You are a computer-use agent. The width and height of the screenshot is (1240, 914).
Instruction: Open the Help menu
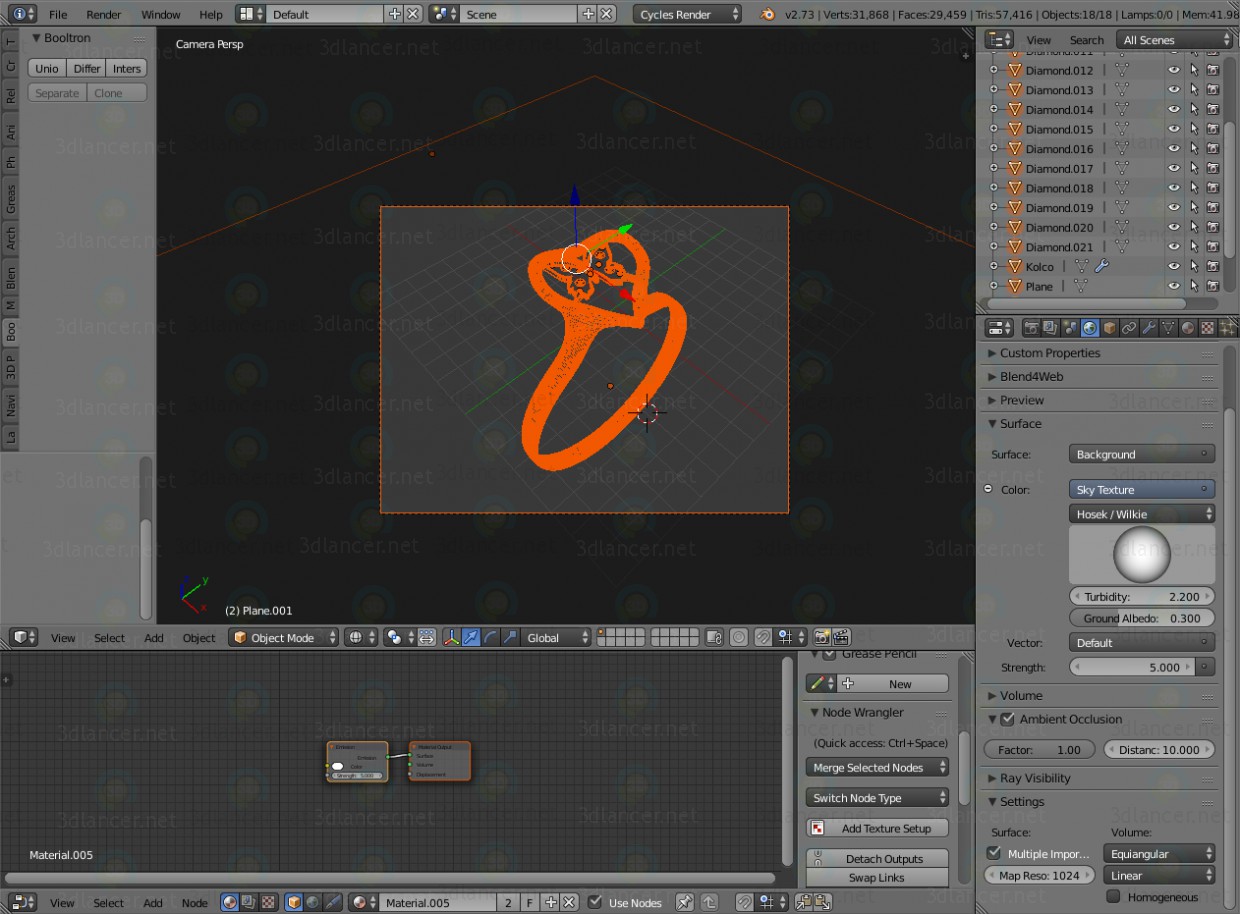[x=211, y=14]
